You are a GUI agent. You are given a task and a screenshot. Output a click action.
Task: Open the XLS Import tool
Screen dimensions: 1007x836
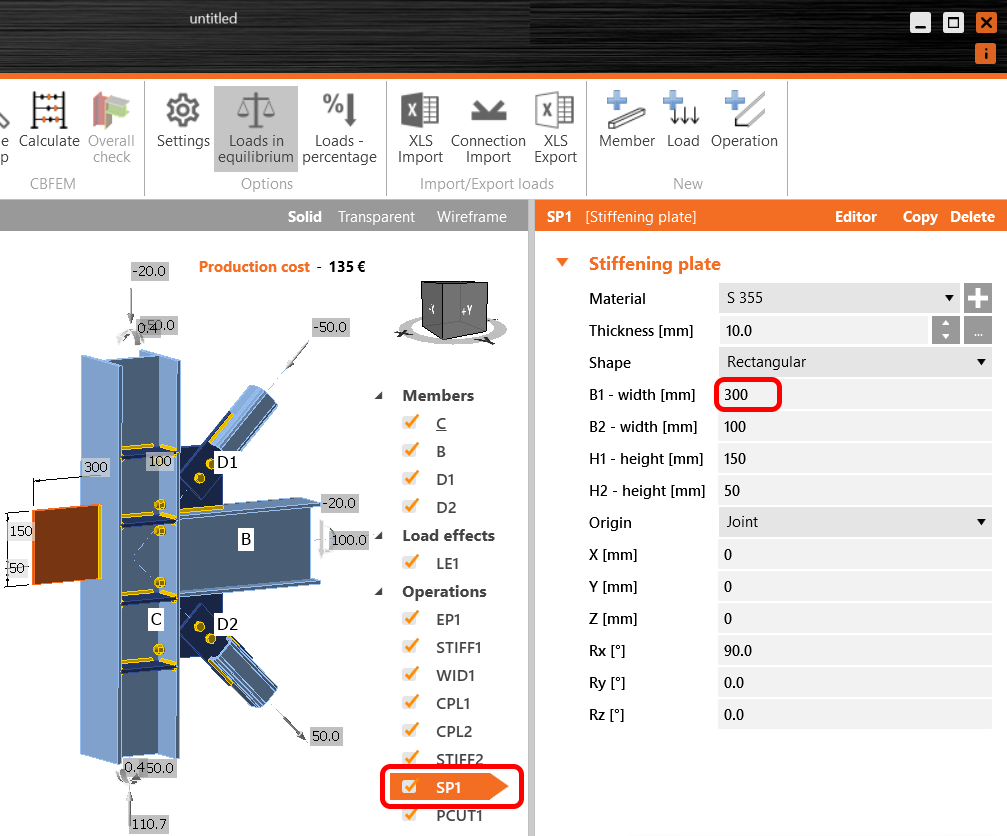419,120
